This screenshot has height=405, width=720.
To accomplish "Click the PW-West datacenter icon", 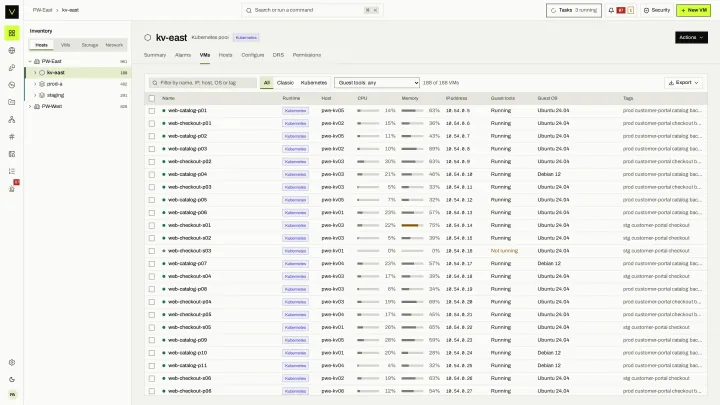I will (37, 106).
